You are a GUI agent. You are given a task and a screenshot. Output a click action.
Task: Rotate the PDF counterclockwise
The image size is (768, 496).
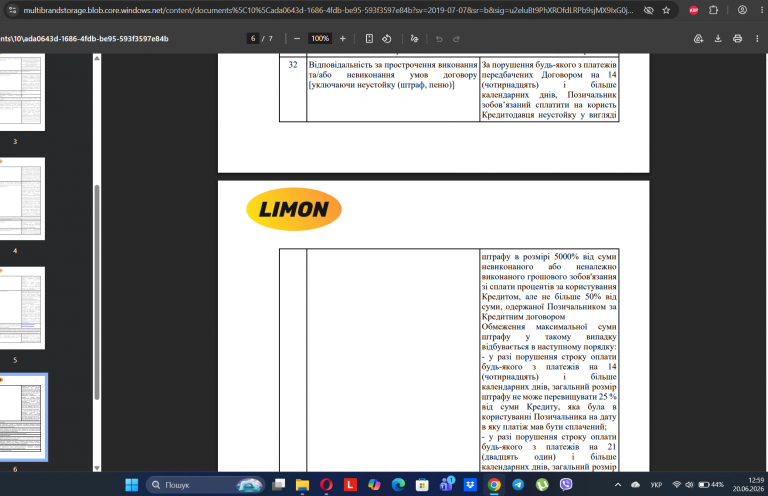[386, 39]
